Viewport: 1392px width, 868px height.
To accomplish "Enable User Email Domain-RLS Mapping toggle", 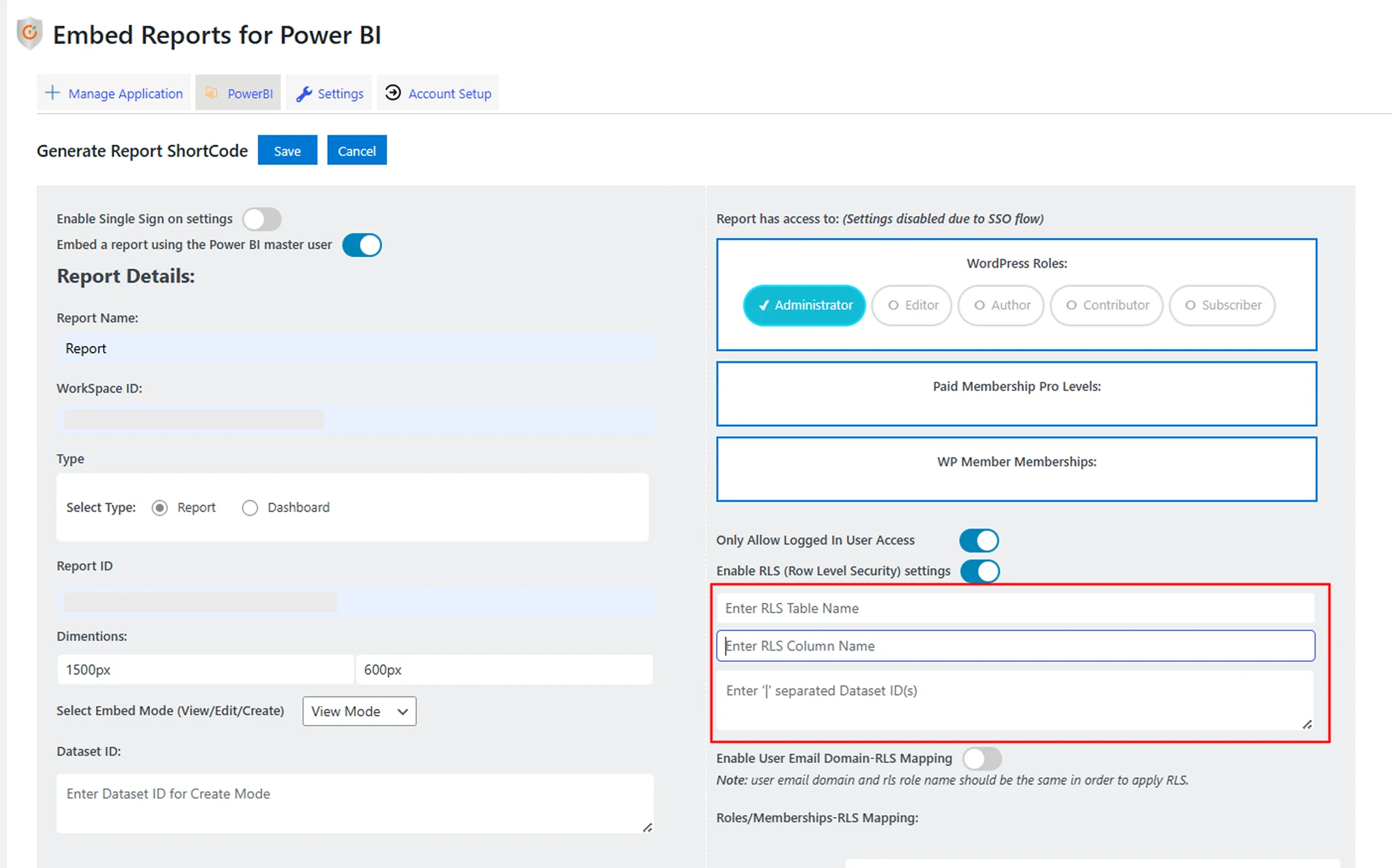I will [982, 758].
